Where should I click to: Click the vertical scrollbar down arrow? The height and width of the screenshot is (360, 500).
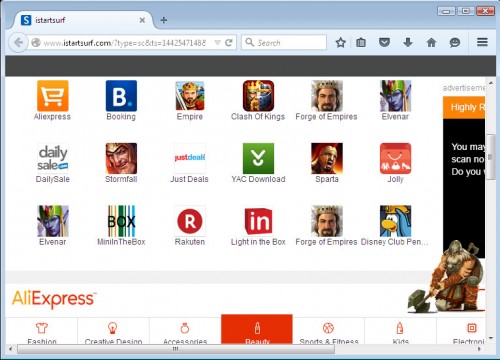pyautogui.click(x=491, y=338)
